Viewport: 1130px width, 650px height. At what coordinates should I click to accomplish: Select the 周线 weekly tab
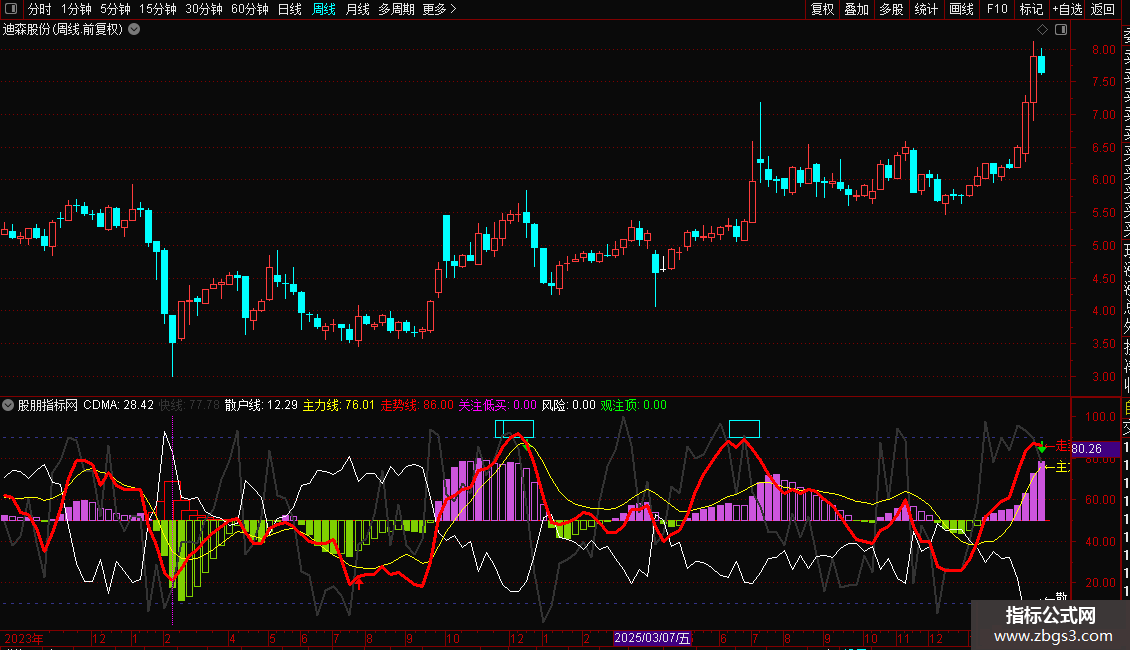pyautogui.click(x=324, y=9)
